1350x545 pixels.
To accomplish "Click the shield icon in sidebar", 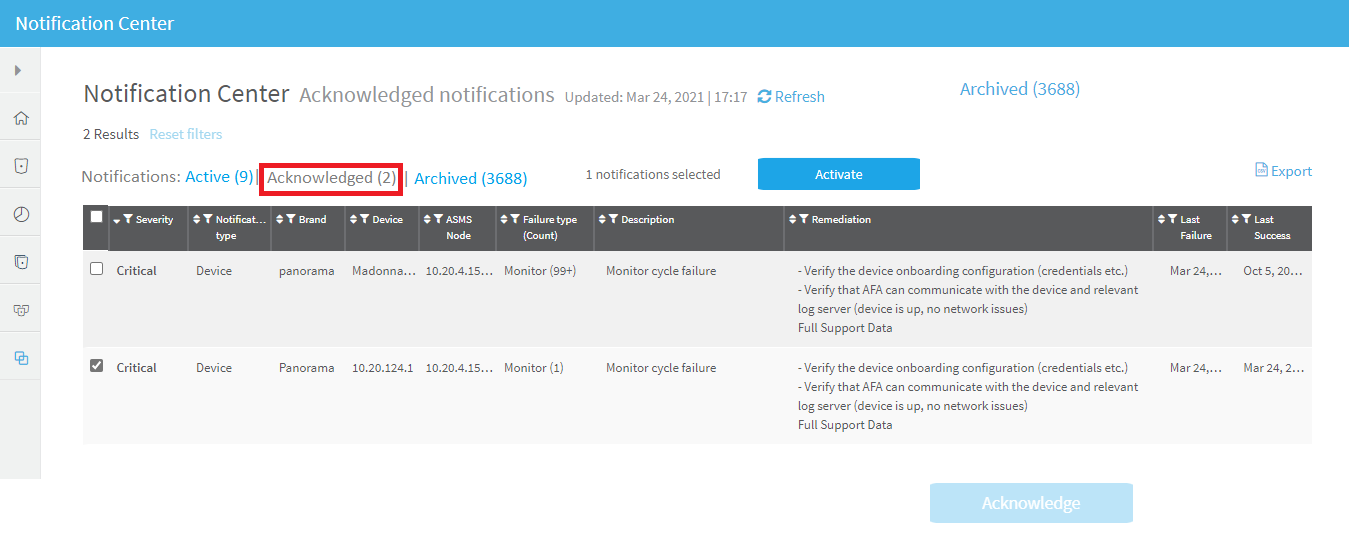I will pos(20,166).
